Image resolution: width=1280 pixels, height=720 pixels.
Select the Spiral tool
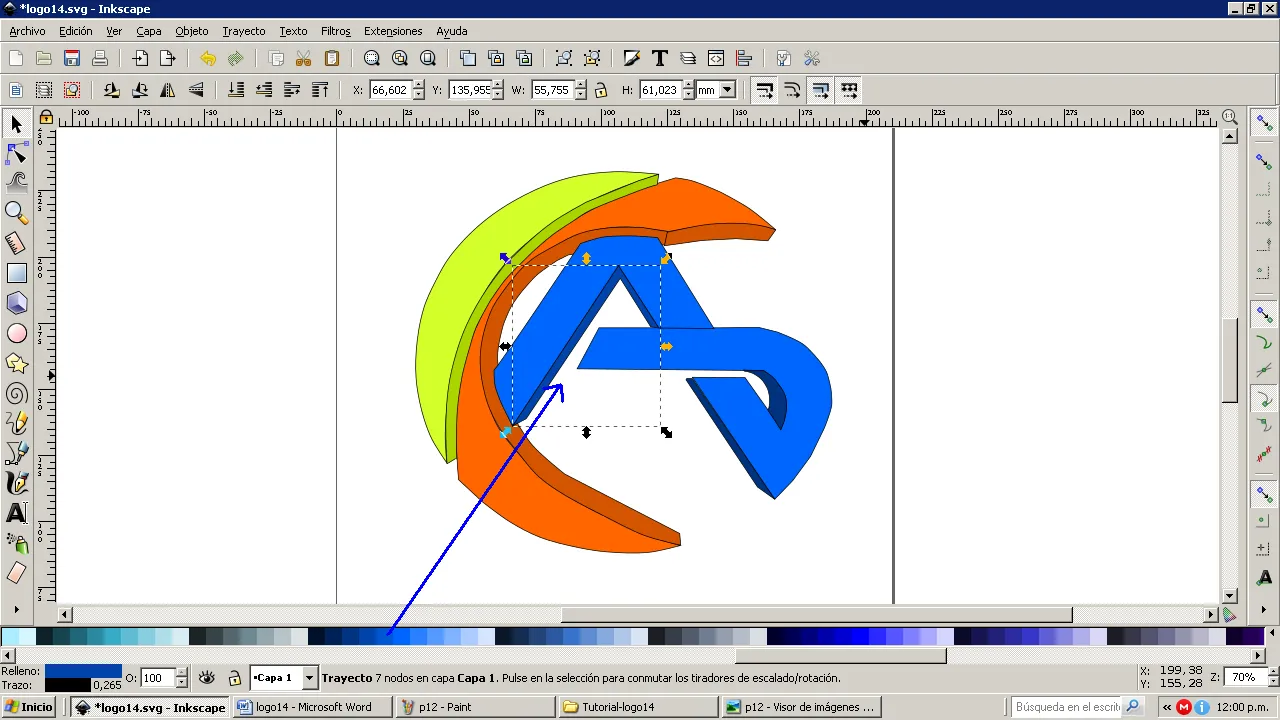pos(16,393)
